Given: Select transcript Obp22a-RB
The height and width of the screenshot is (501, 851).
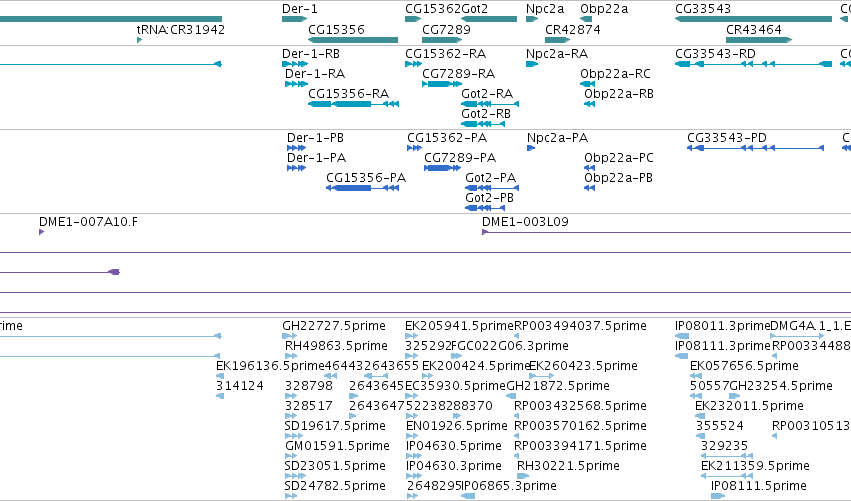Looking at the screenshot, I should 589,104.
